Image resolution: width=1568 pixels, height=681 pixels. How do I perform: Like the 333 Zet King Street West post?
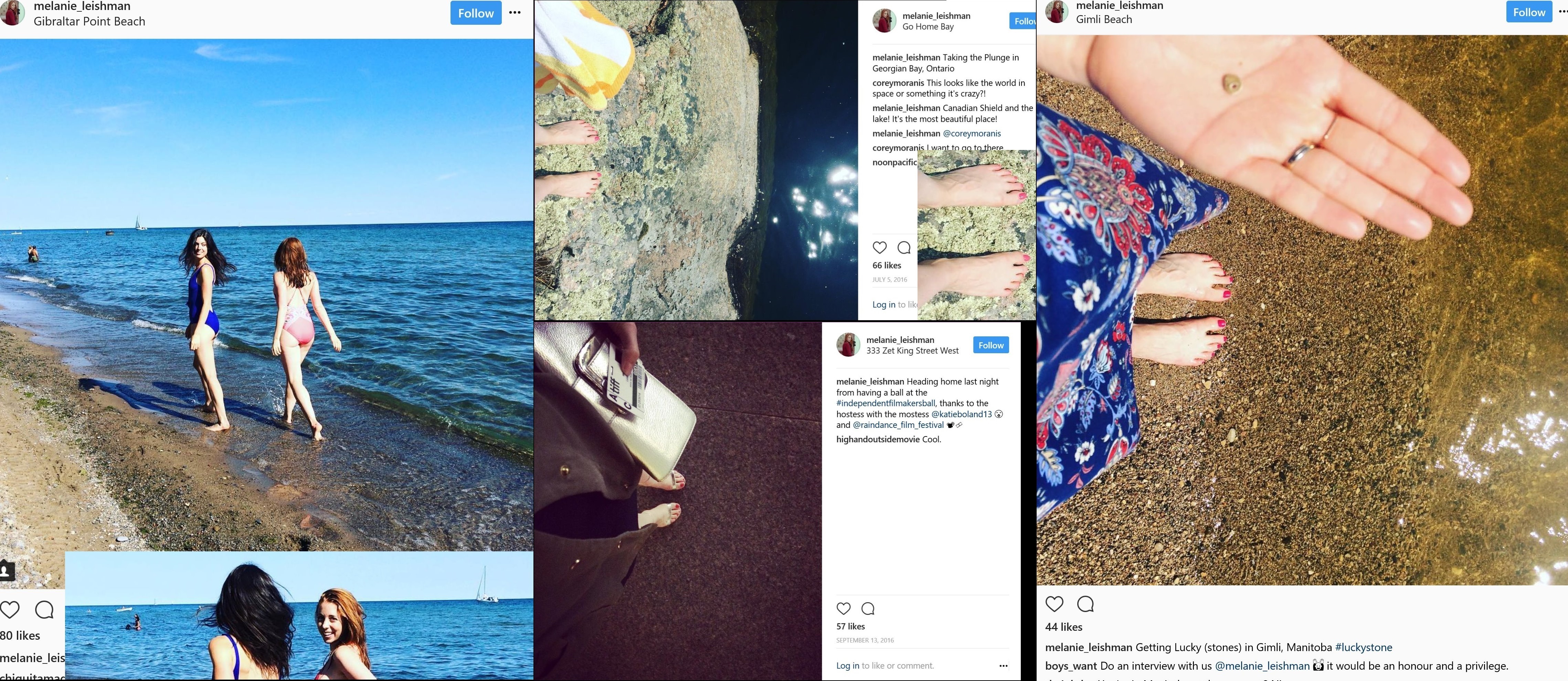click(x=844, y=608)
